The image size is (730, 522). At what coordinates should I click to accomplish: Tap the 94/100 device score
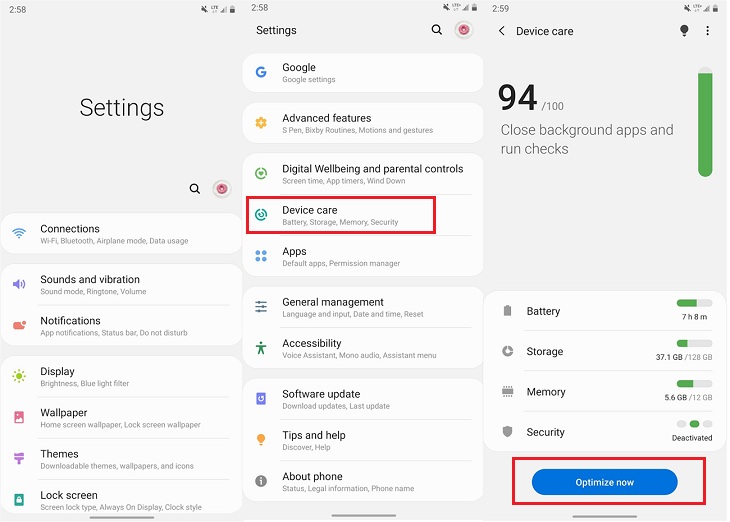(531, 98)
